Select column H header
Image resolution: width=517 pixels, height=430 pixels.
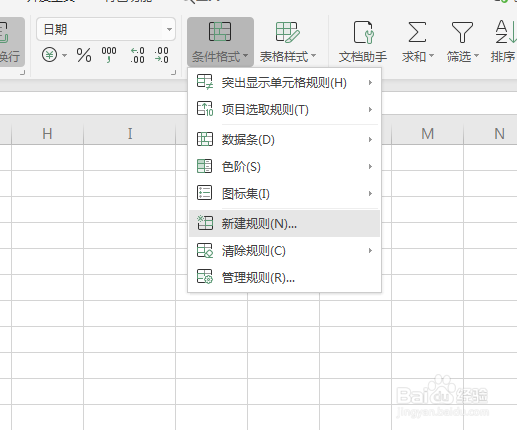(47, 134)
